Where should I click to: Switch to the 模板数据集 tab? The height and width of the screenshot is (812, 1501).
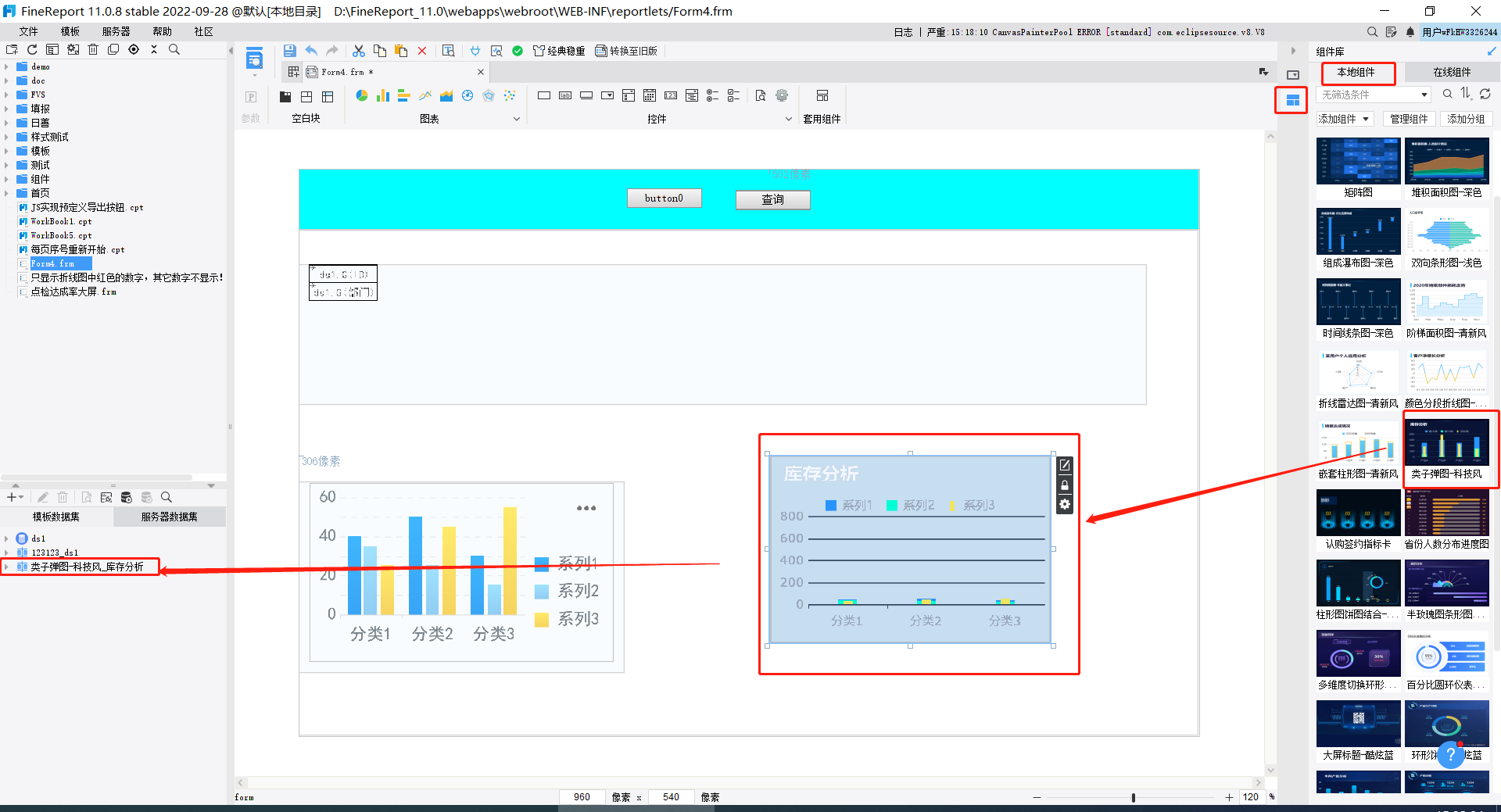pos(56,517)
